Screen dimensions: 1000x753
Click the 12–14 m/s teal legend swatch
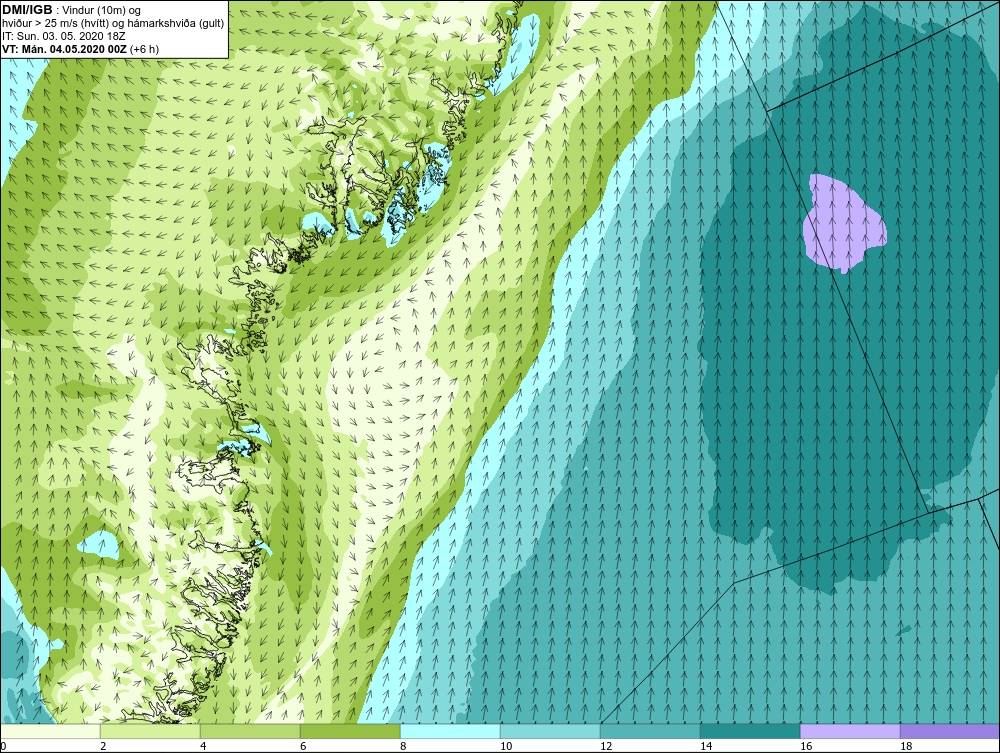[x=650, y=731]
